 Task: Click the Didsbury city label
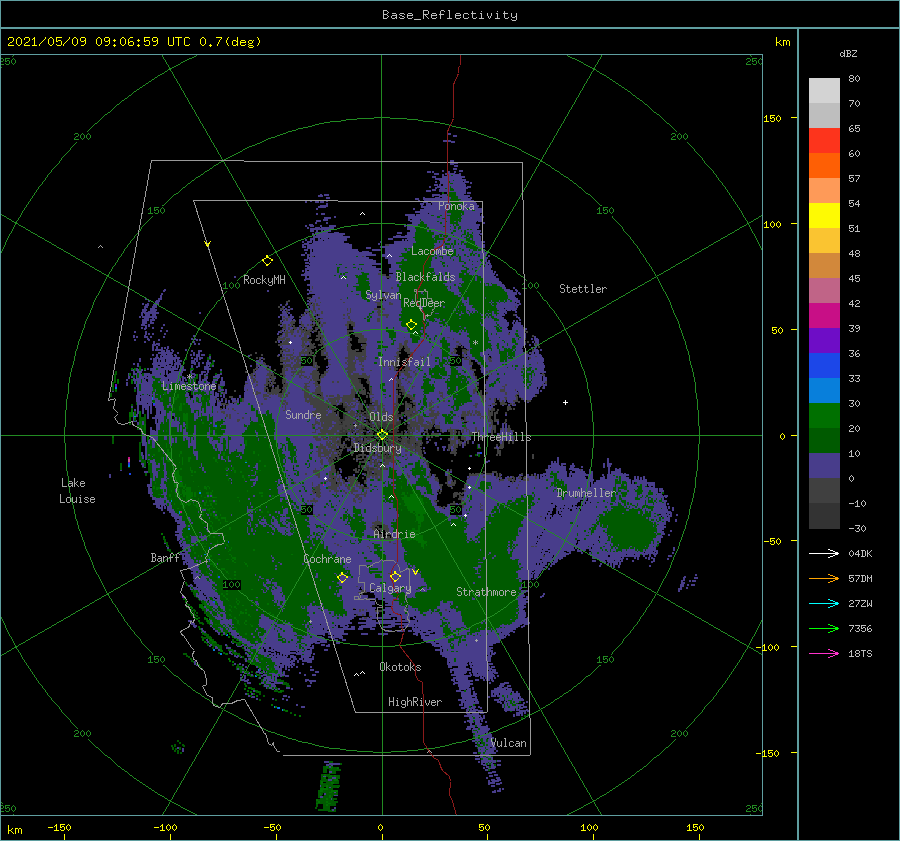click(x=377, y=448)
